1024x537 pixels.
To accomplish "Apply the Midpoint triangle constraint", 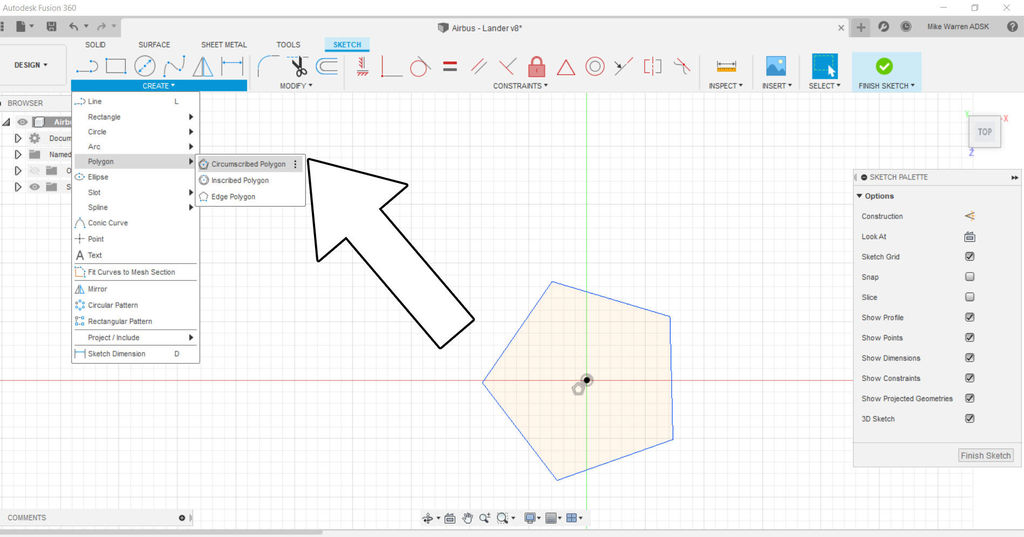I will [566, 67].
